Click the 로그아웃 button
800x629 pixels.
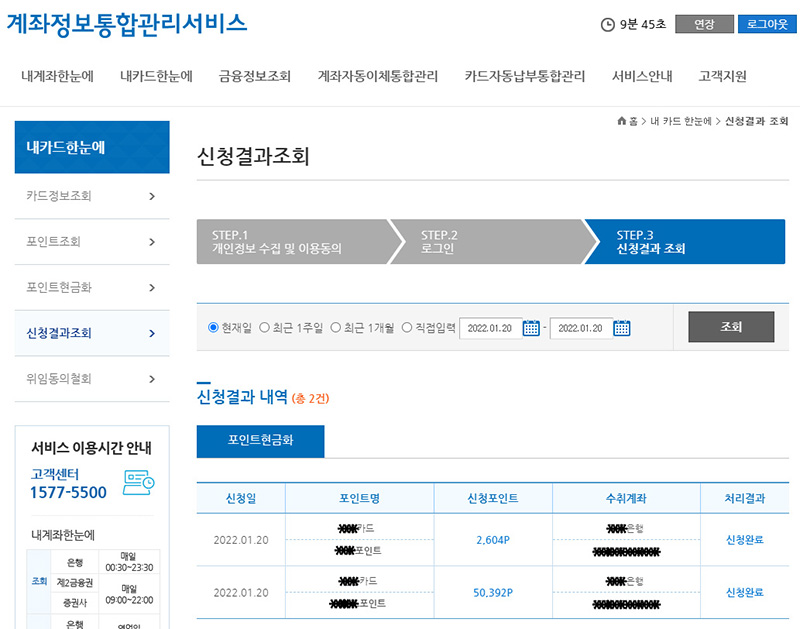767,25
